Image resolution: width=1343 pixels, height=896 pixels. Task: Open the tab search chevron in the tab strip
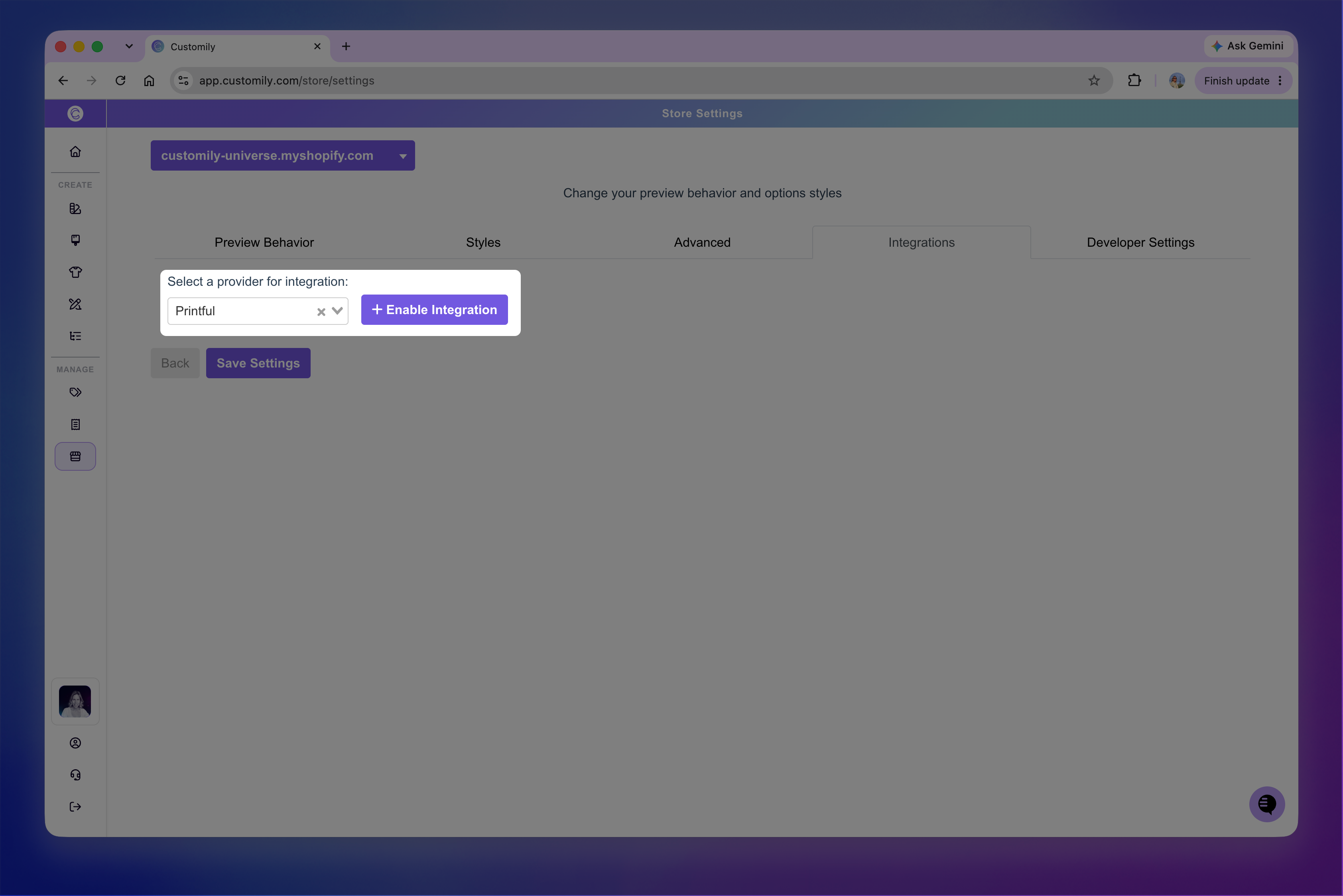[x=129, y=46]
